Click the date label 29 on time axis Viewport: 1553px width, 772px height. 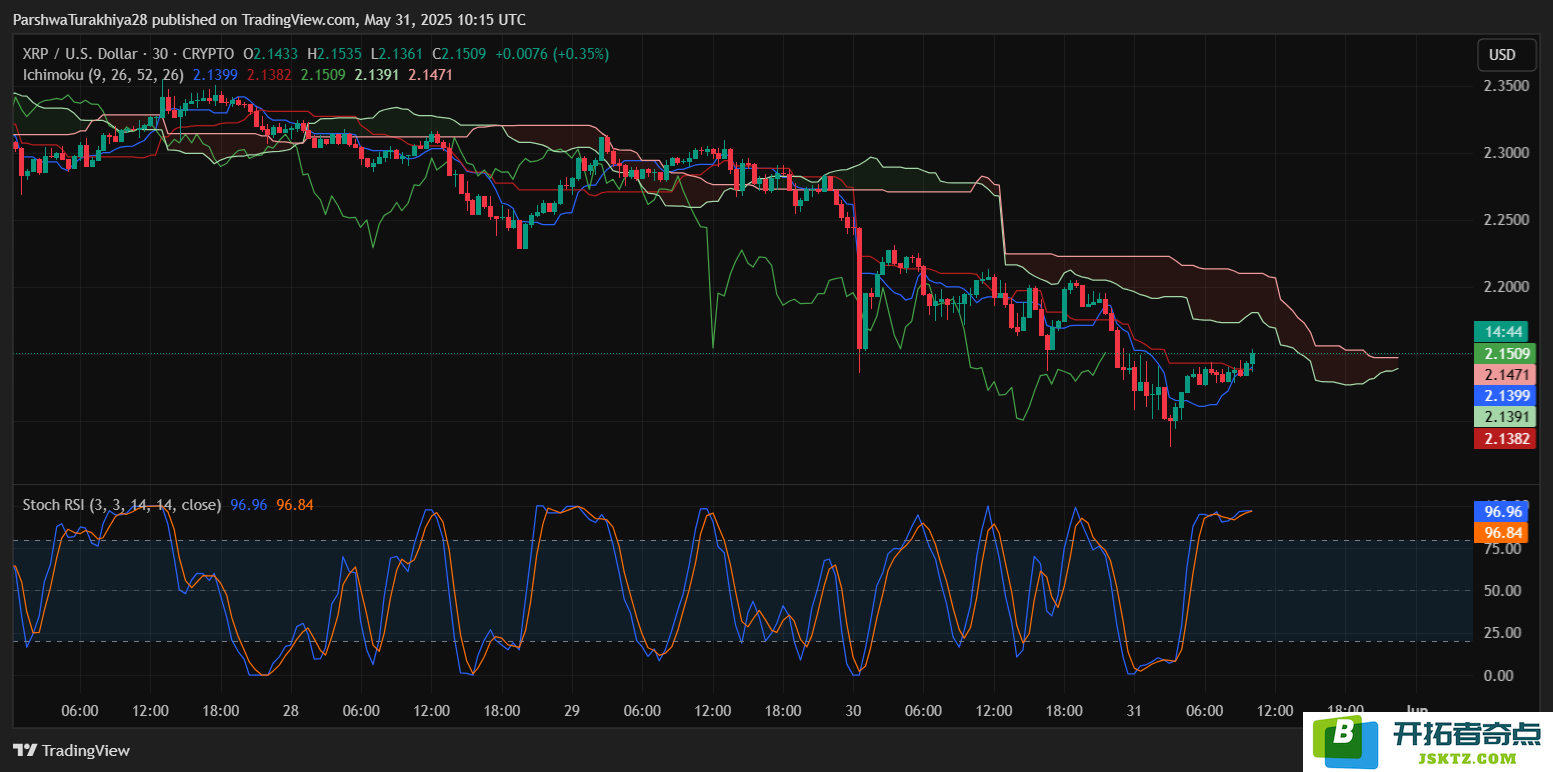pos(572,711)
